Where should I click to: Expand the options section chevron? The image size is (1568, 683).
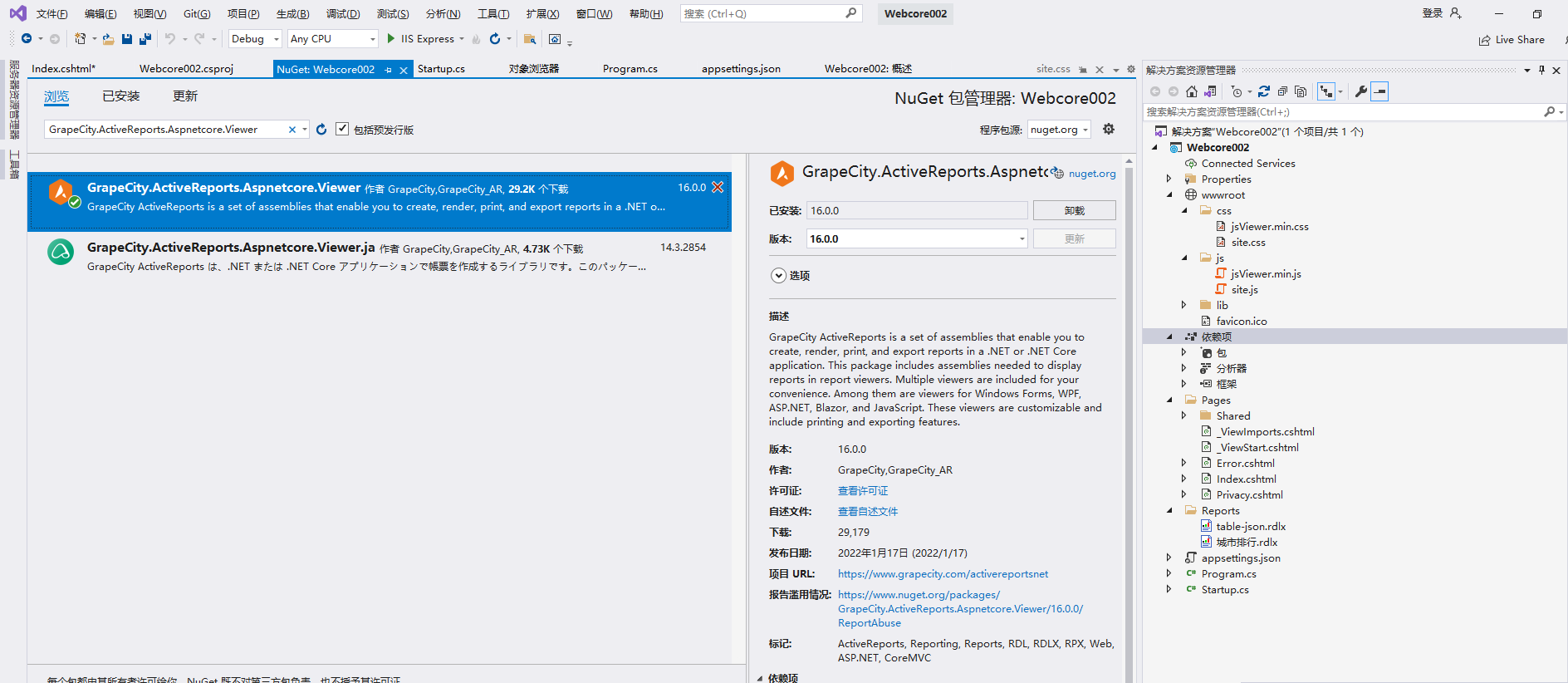(778, 276)
